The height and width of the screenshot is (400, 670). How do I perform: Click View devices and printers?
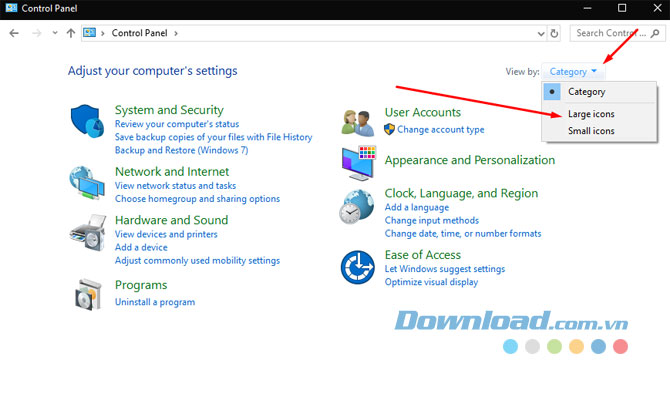click(166, 234)
